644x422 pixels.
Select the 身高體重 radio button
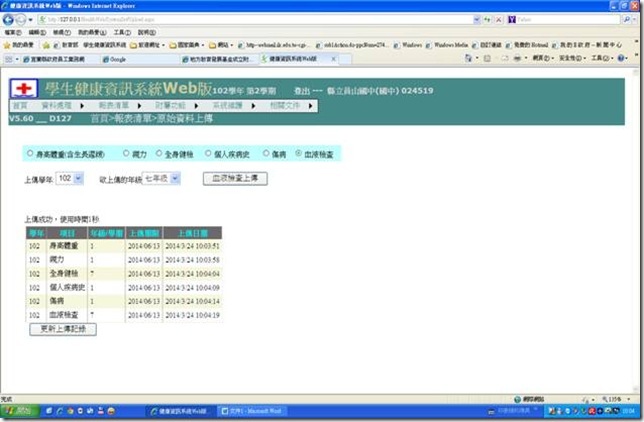click(x=29, y=154)
